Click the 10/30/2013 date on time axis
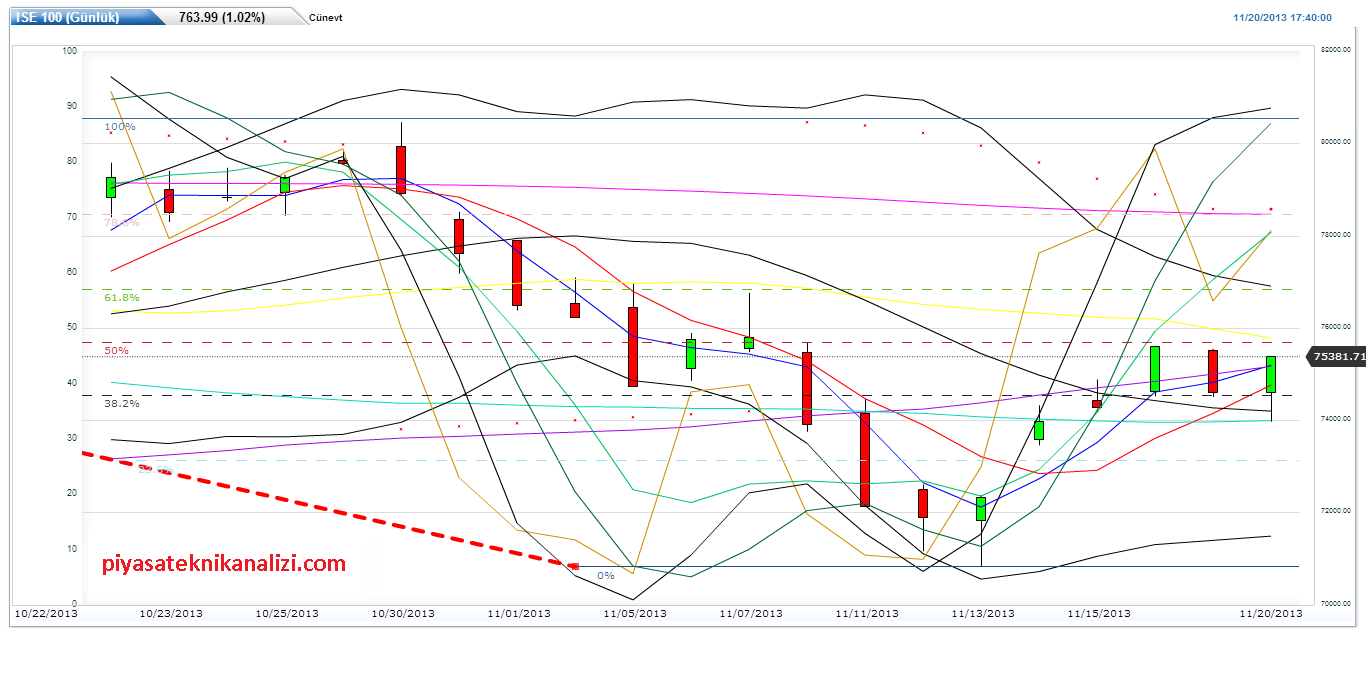The height and width of the screenshot is (675, 1366). (x=402, y=614)
